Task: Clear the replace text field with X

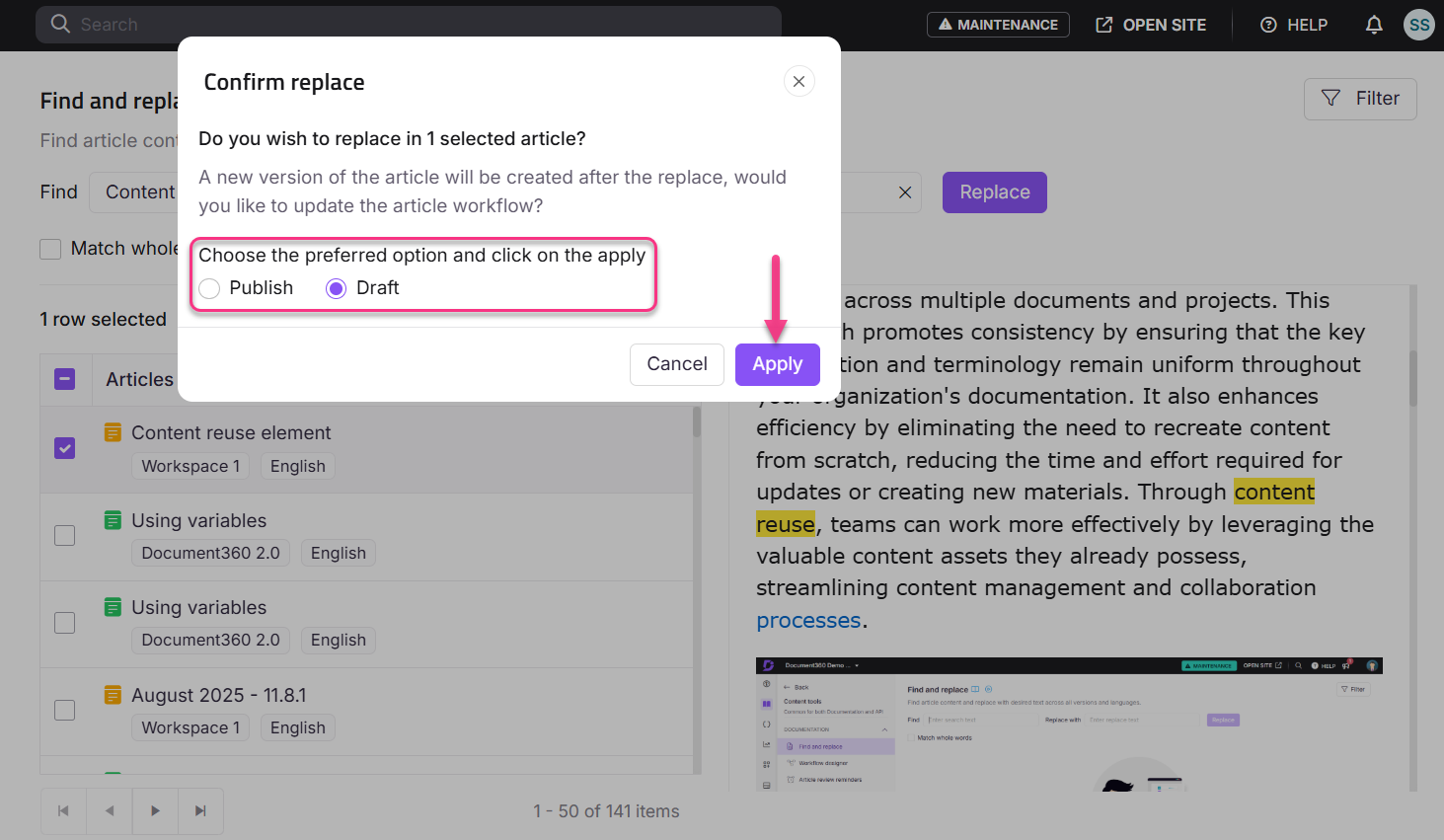Action: [x=904, y=192]
